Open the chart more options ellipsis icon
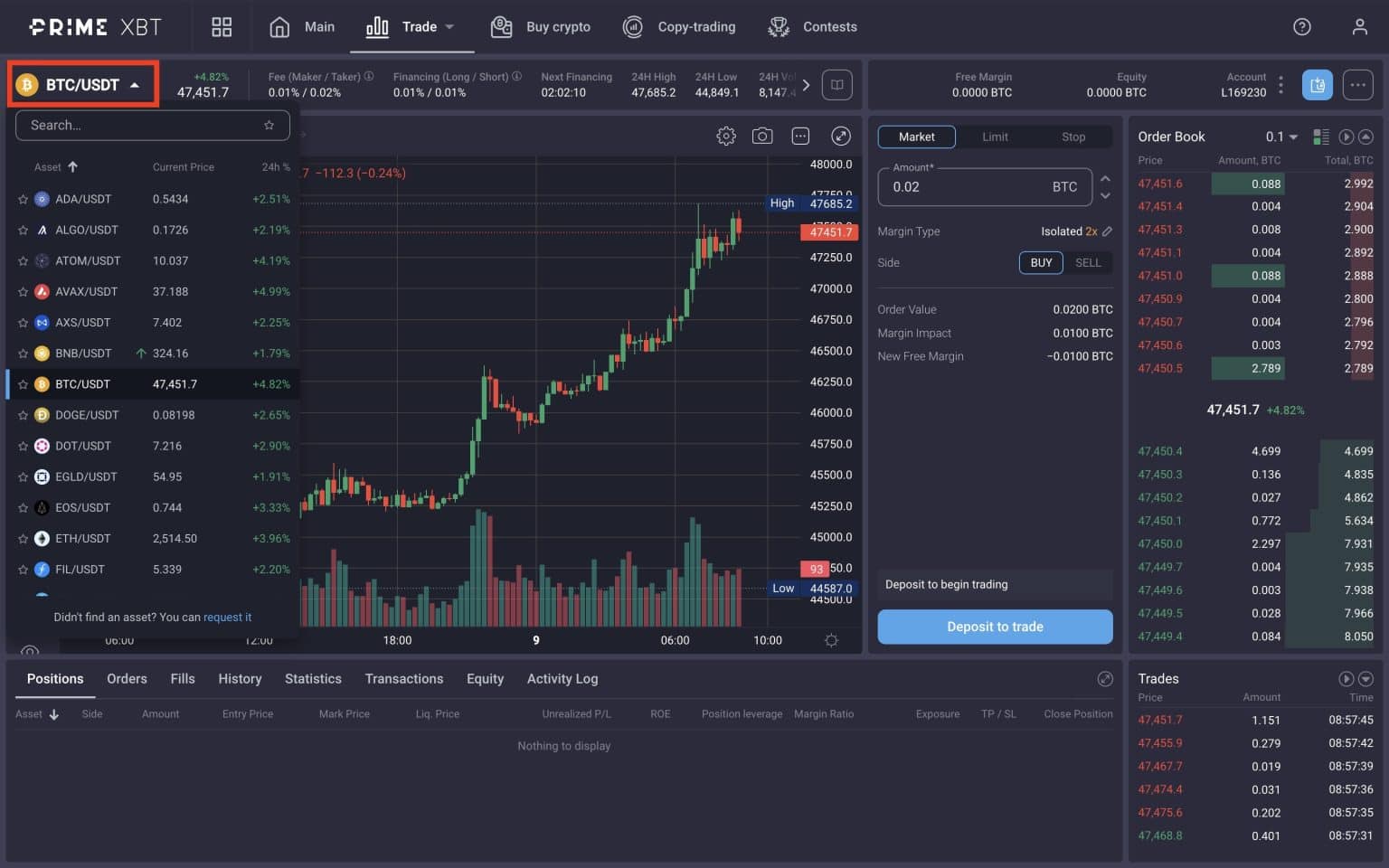The image size is (1389, 868). tap(800, 135)
